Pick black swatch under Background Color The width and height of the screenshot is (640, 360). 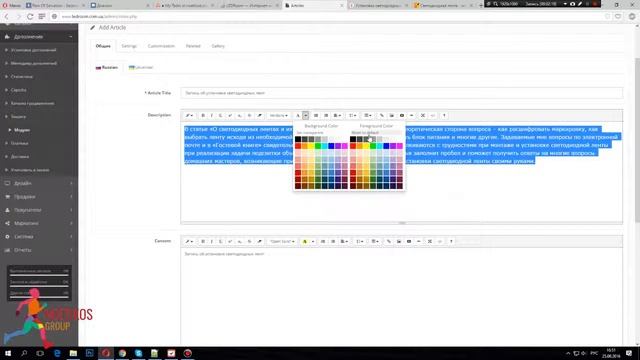(x=298, y=139)
